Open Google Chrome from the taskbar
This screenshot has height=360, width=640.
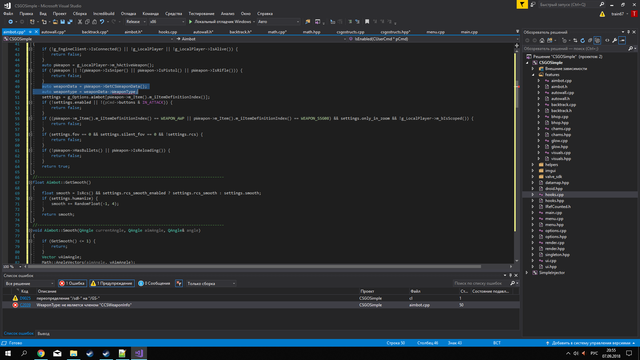click(x=41, y=353)
